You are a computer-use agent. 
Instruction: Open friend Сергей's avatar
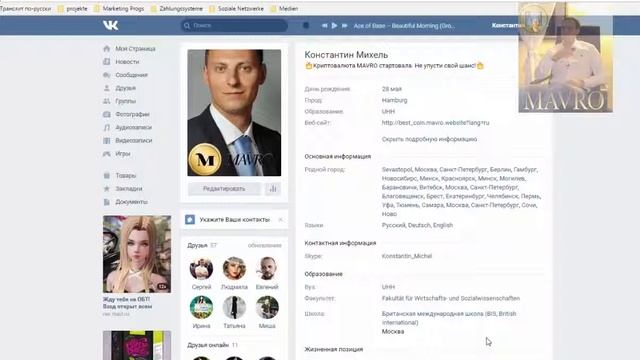click(x=201, y=269)
